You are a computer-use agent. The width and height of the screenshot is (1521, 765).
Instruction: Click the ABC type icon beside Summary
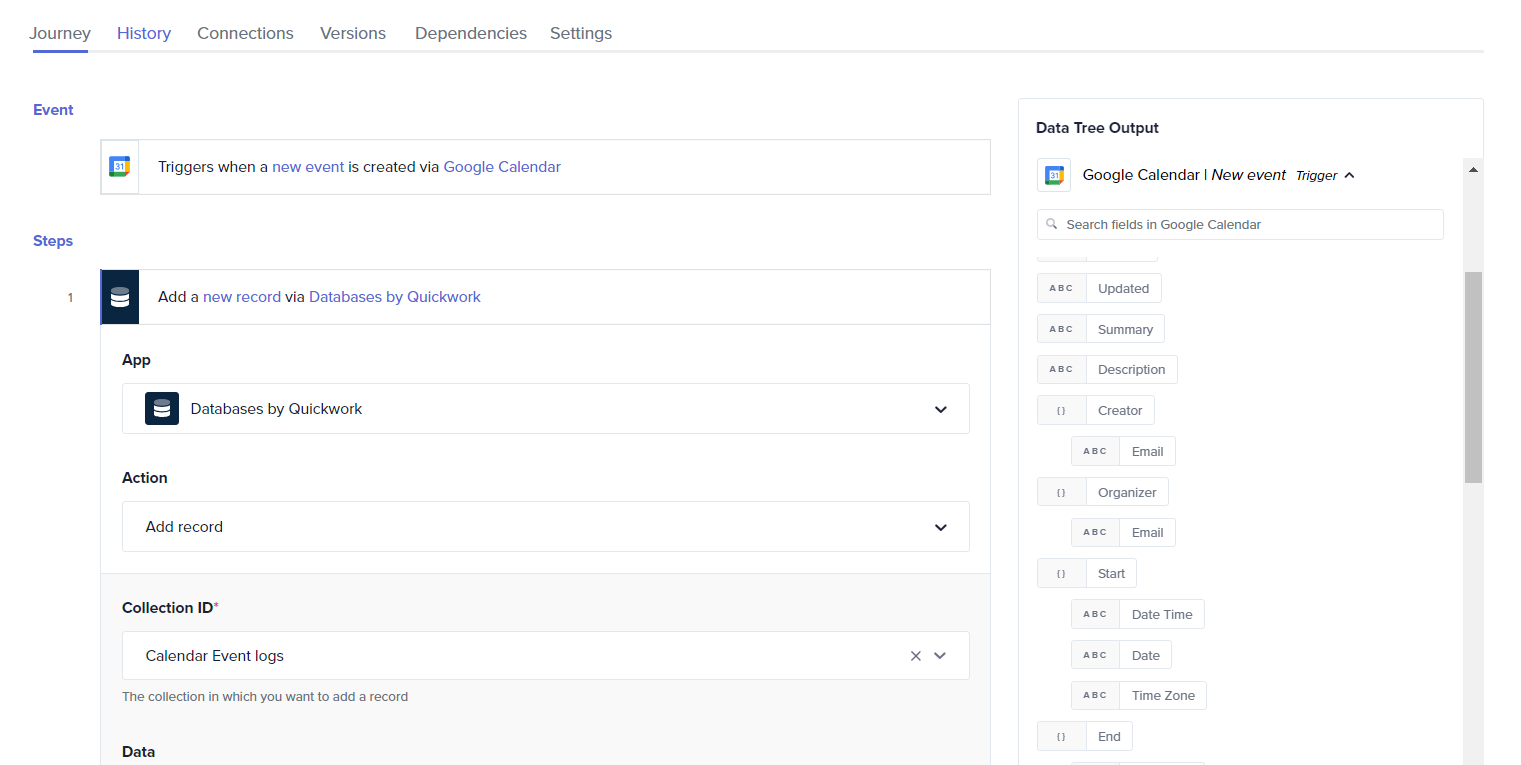(1062, 329)
